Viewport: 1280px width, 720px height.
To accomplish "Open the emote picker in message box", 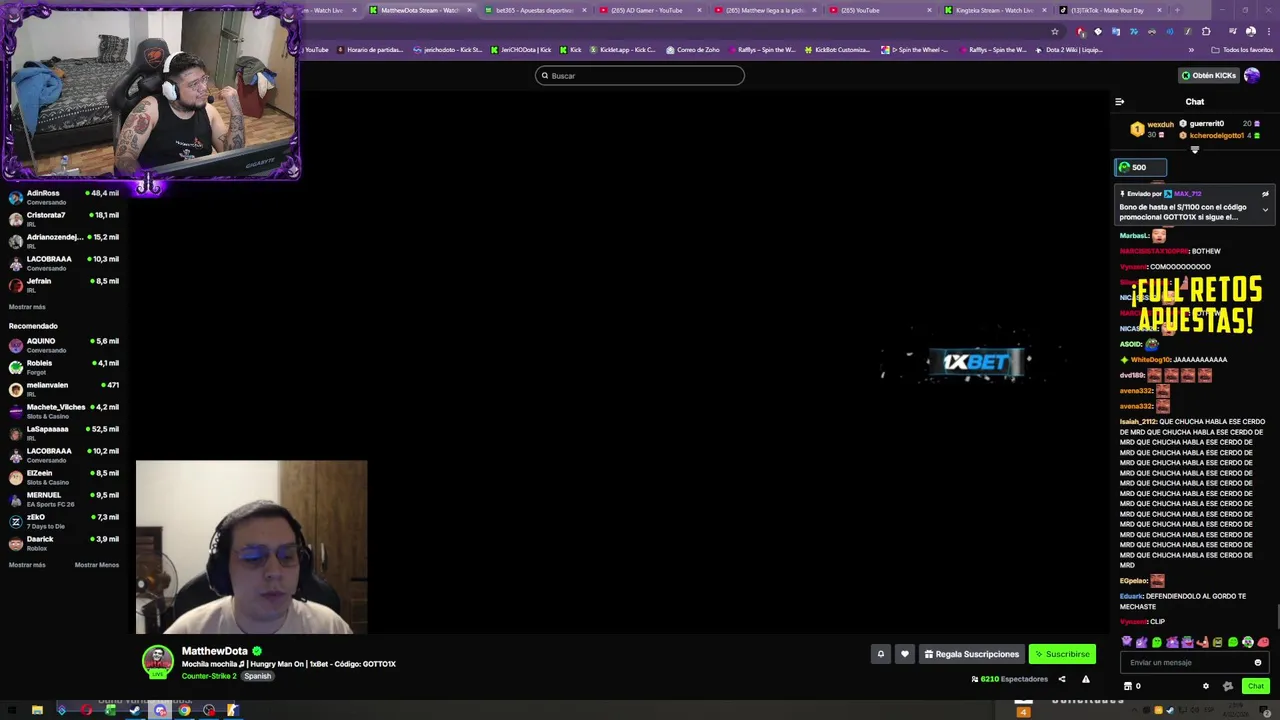I will point(1258,662).
